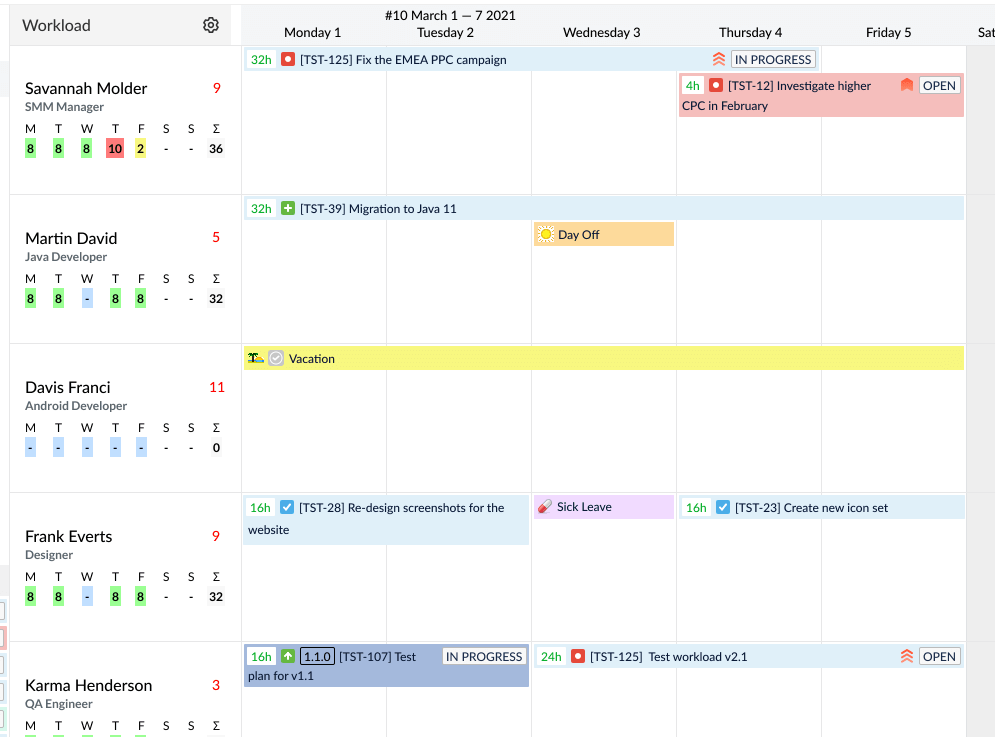The image size is (995, 737).
Task: Click 32h estimate on Migration to Java 11
Action: coord(261,208)
